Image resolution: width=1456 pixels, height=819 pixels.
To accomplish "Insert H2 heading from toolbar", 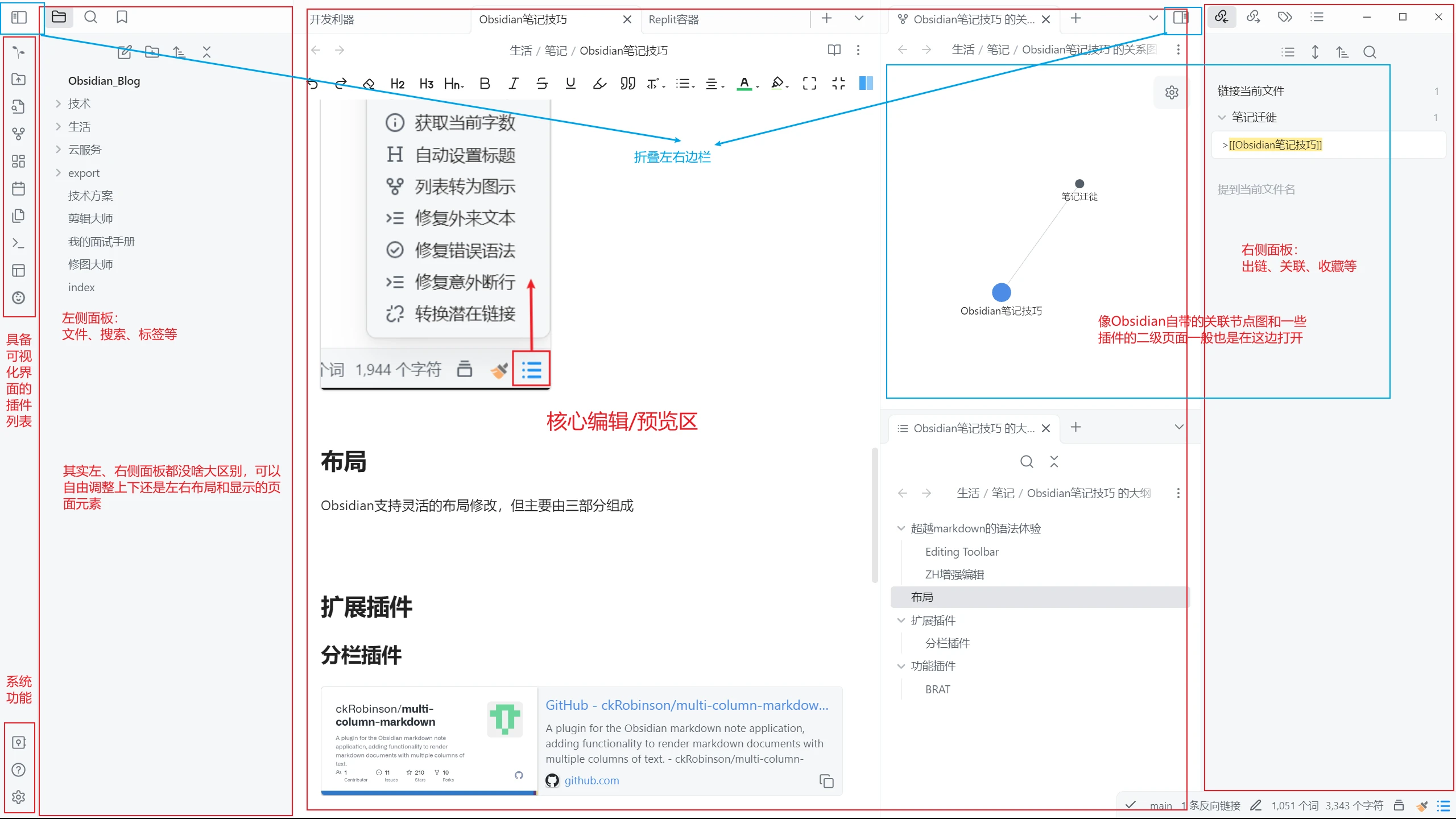I will tap(397, 84).
